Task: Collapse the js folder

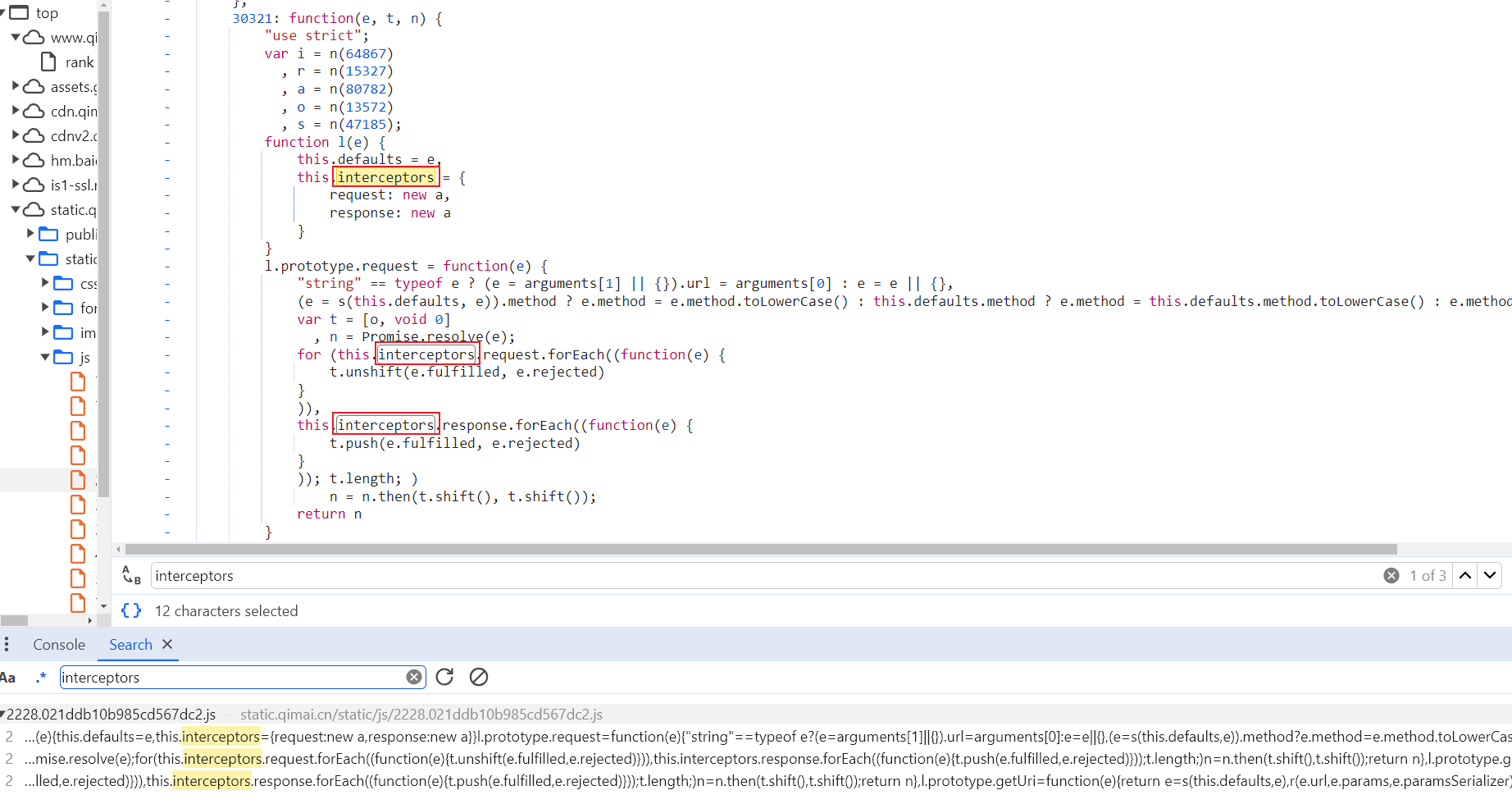Action: click(x=45, y=357)
